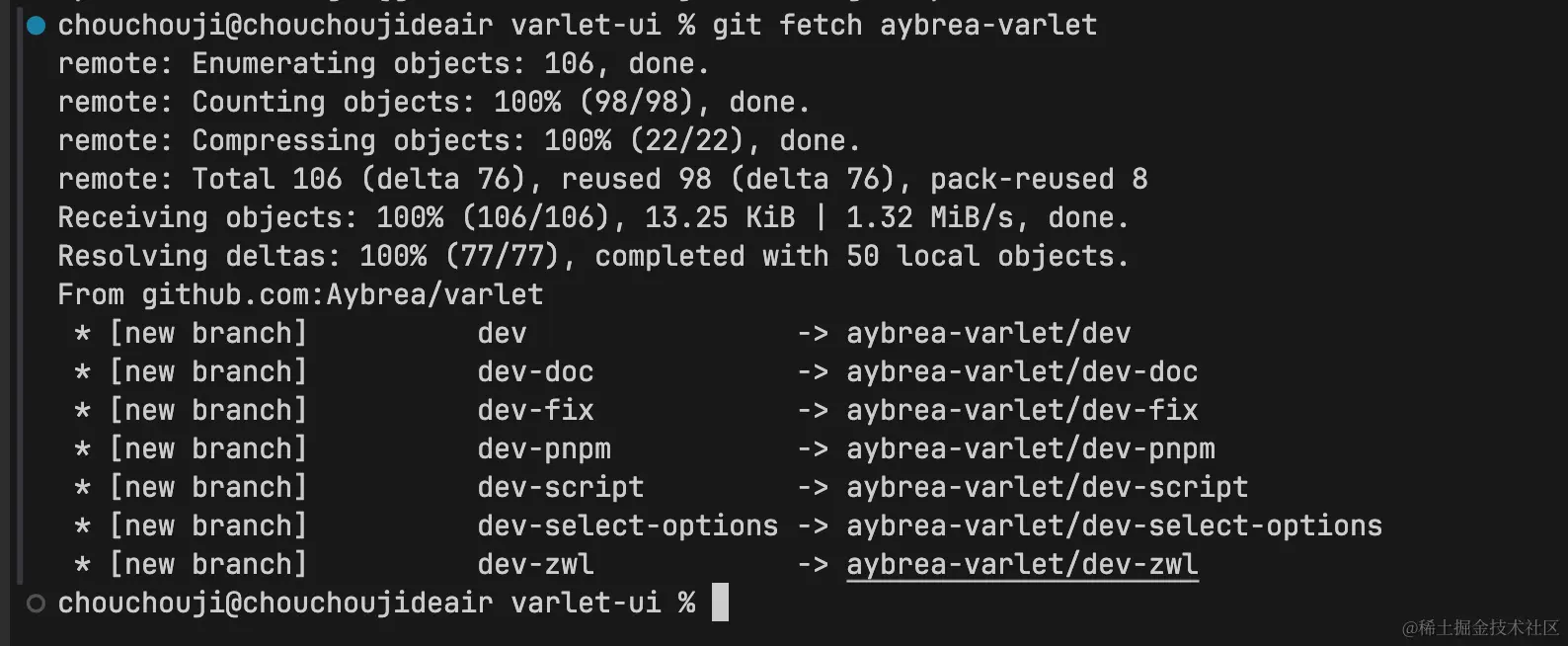Click the aybrea-varlet/dev-script remote branch text
Viewport: 1568px width, 646px height.
pos(1048,487)
